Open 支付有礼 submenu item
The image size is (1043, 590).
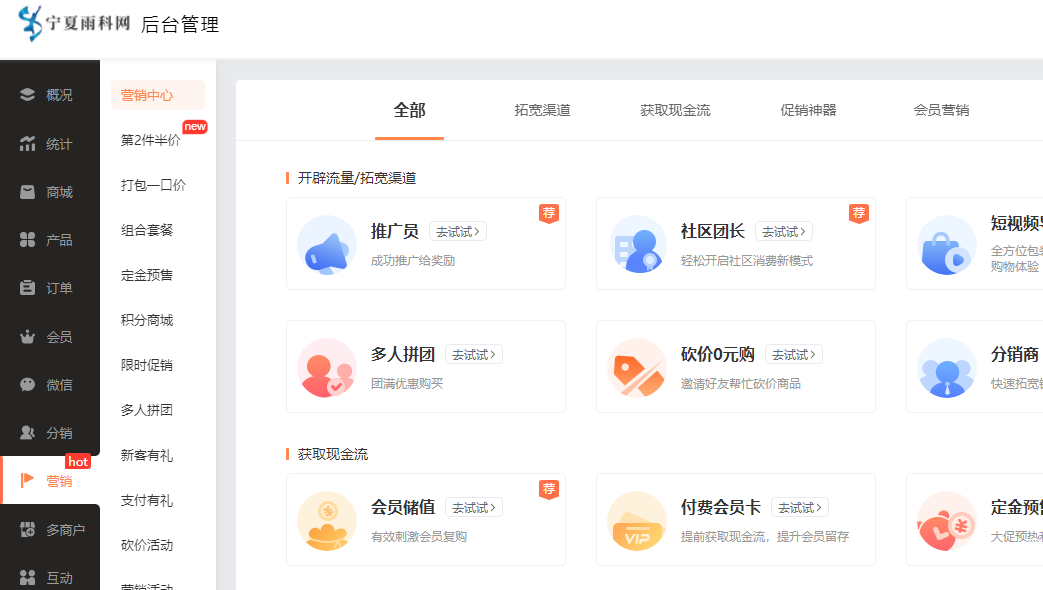pos(146,500)
